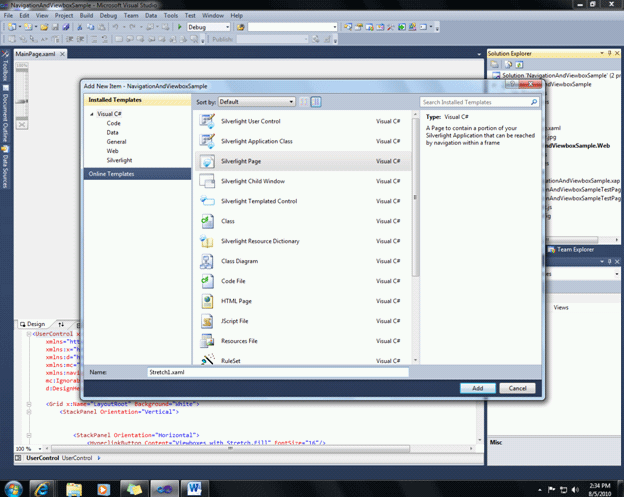
Task: Switch to small icons list view
Action: click(x=304, y=102)
